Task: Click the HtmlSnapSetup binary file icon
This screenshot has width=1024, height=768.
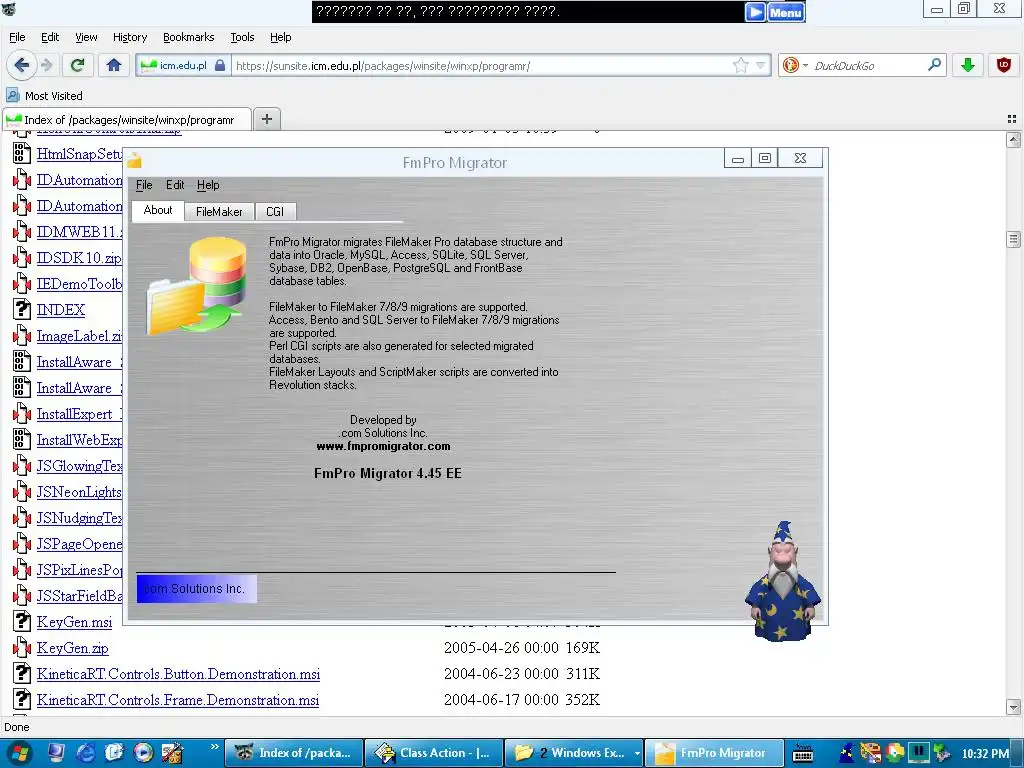Action: click(x=22, y=153)
